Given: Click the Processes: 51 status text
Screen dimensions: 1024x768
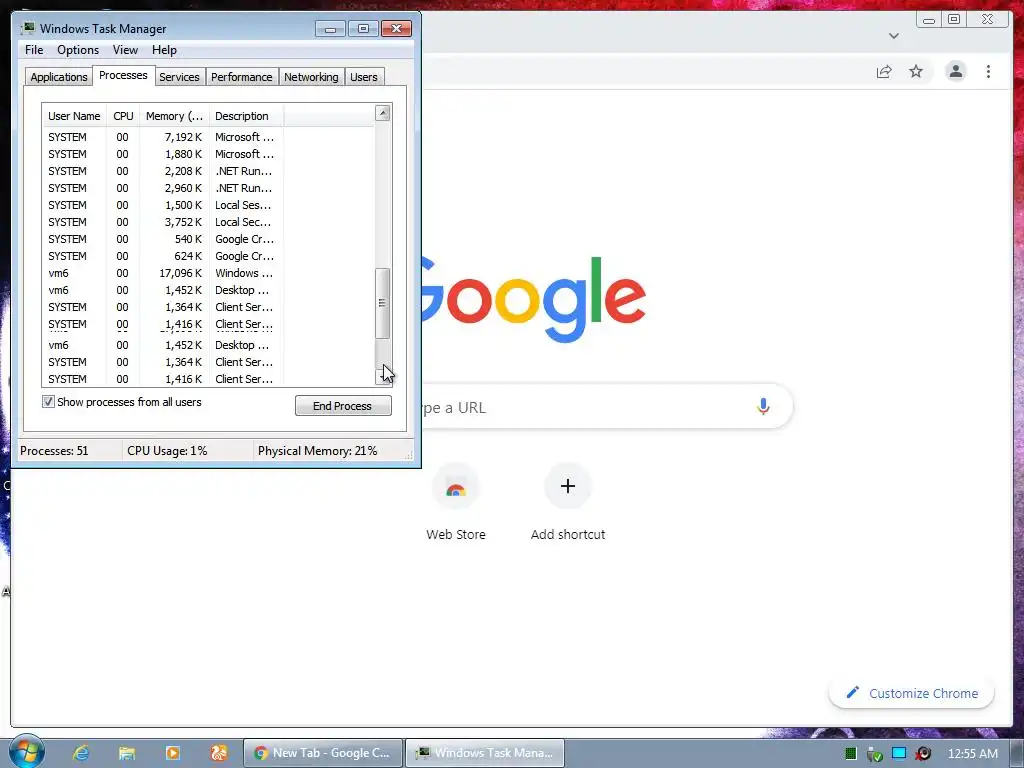Looking at the screenshot, I should click(54, 451).
